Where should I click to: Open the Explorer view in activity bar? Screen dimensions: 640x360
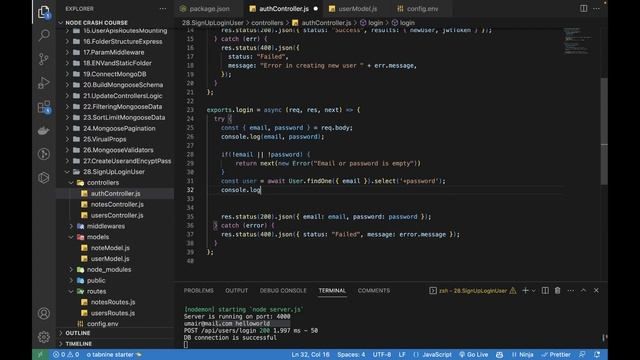(x=44, y=13)
